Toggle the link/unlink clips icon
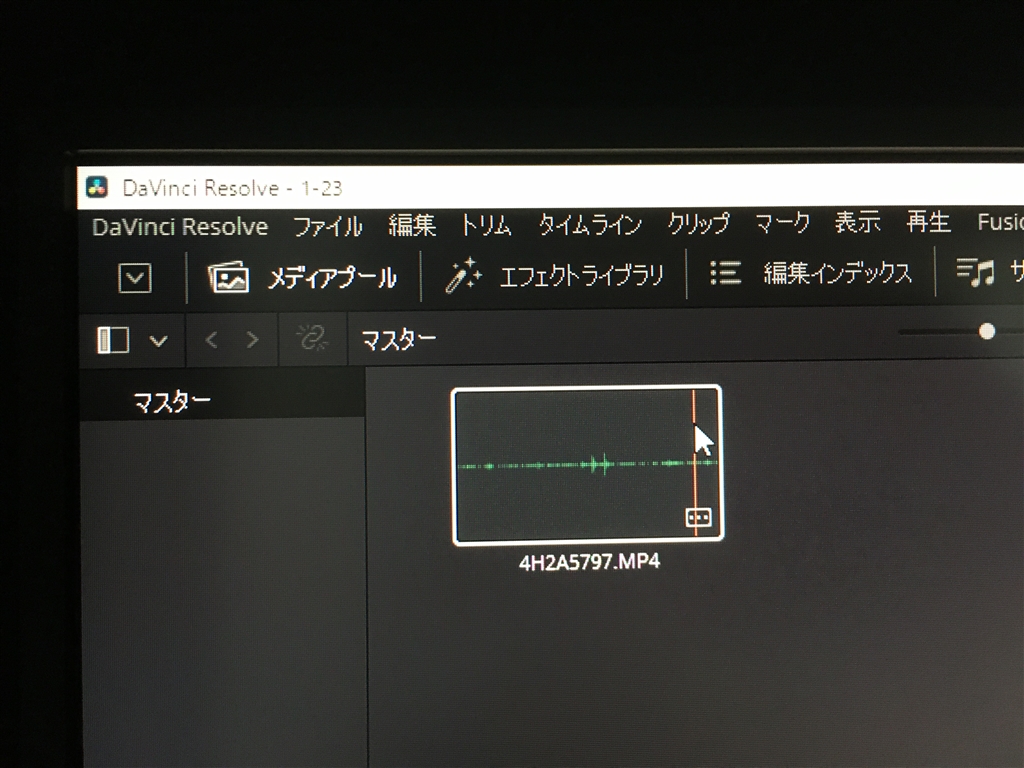The height and width of the screenshot is (768, 1024). click(313, 338)
